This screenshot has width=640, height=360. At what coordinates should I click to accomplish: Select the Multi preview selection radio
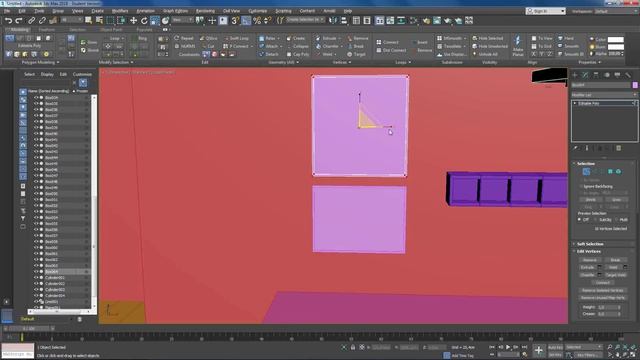(x=617, y=220)
